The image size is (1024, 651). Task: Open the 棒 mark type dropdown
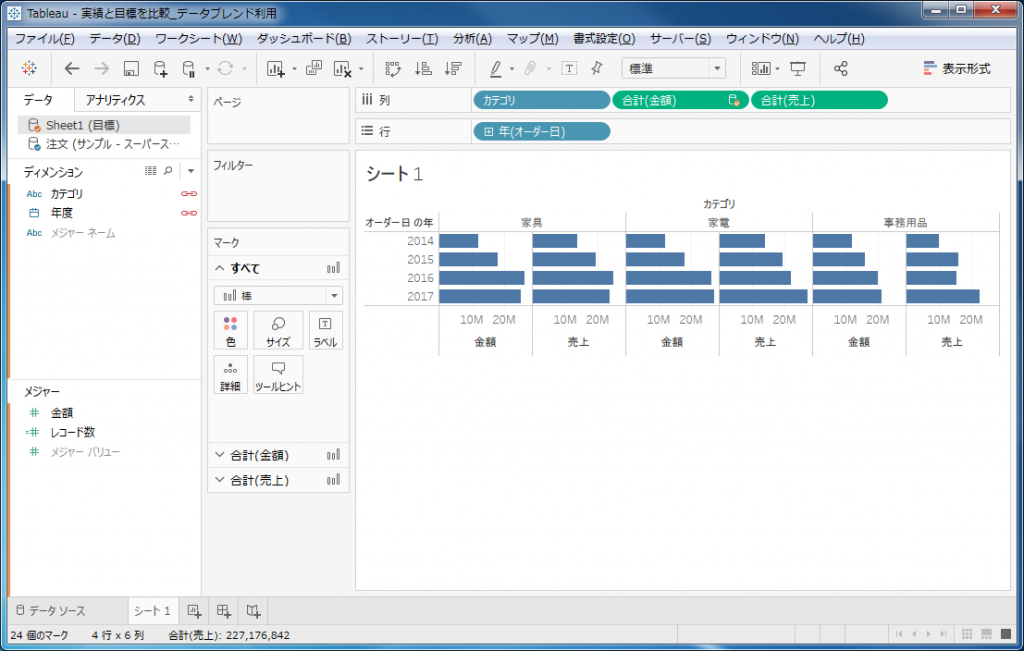coord(278,295)
